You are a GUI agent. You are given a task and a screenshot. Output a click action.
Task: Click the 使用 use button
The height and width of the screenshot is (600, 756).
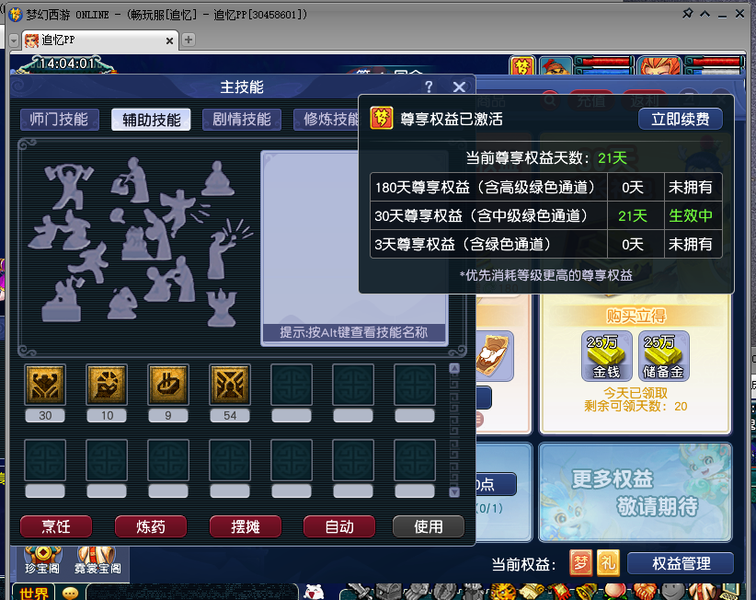click(x=428, y=526)
